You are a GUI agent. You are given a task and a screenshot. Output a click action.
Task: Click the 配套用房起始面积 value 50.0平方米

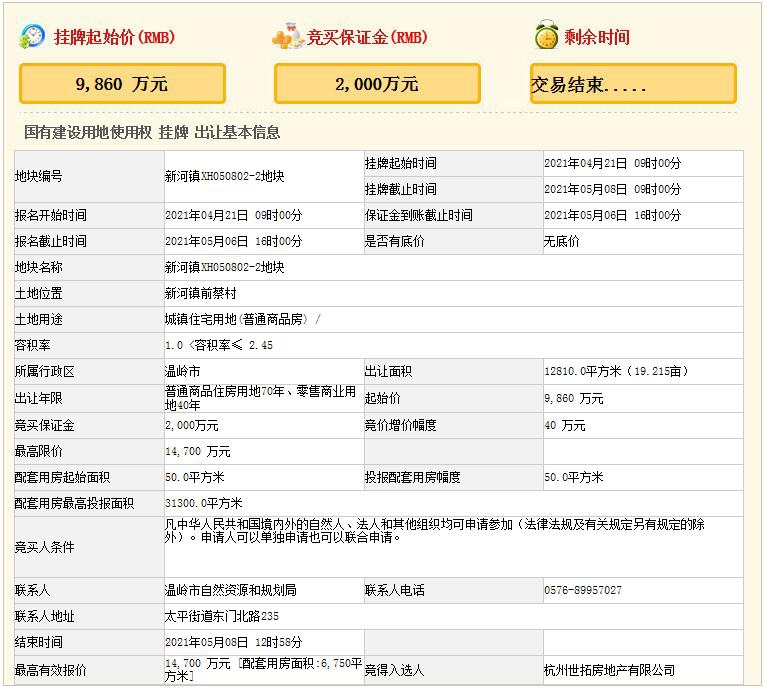tap(195, 477)
